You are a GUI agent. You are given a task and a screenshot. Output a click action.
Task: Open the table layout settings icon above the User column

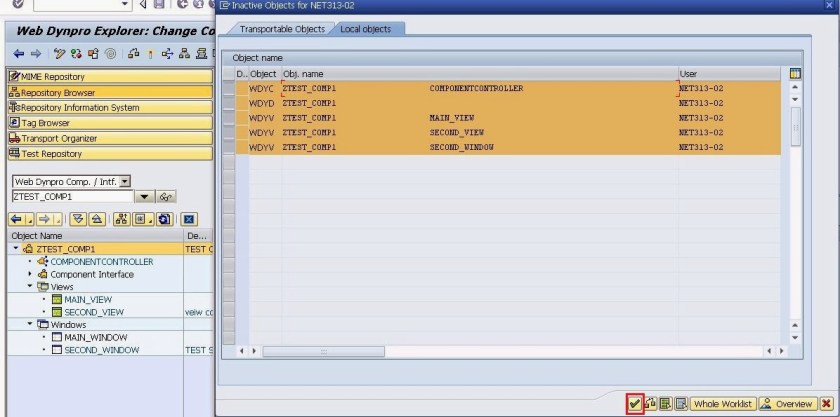click(795, 74)
